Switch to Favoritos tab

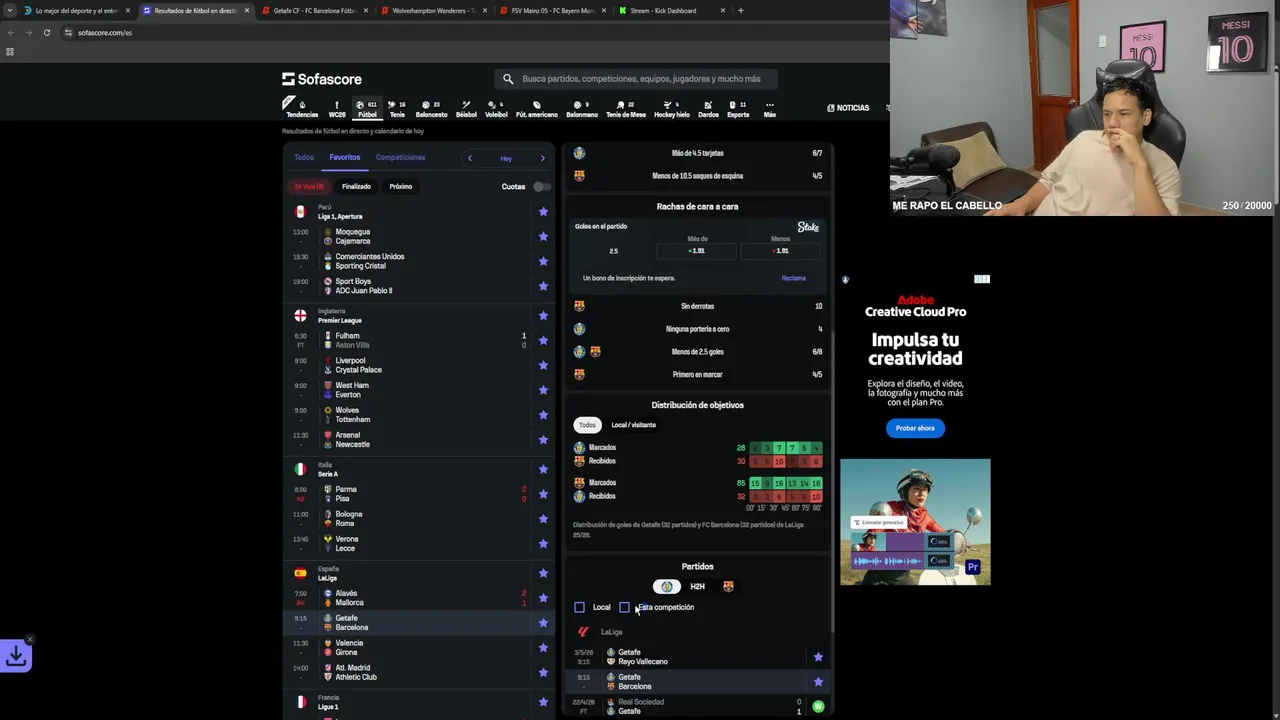(345, 157)
